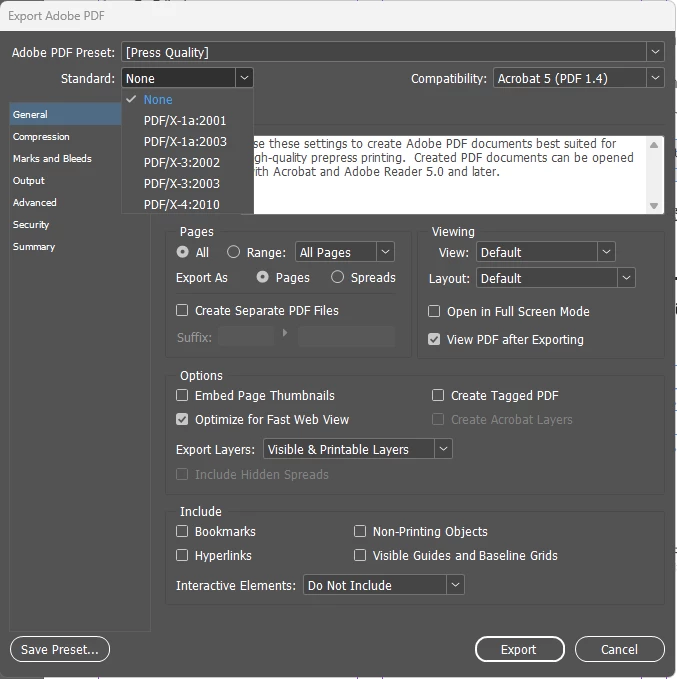
Task: Collapse the Standard dropdown showing None
Action: click(x=187, y=78)
